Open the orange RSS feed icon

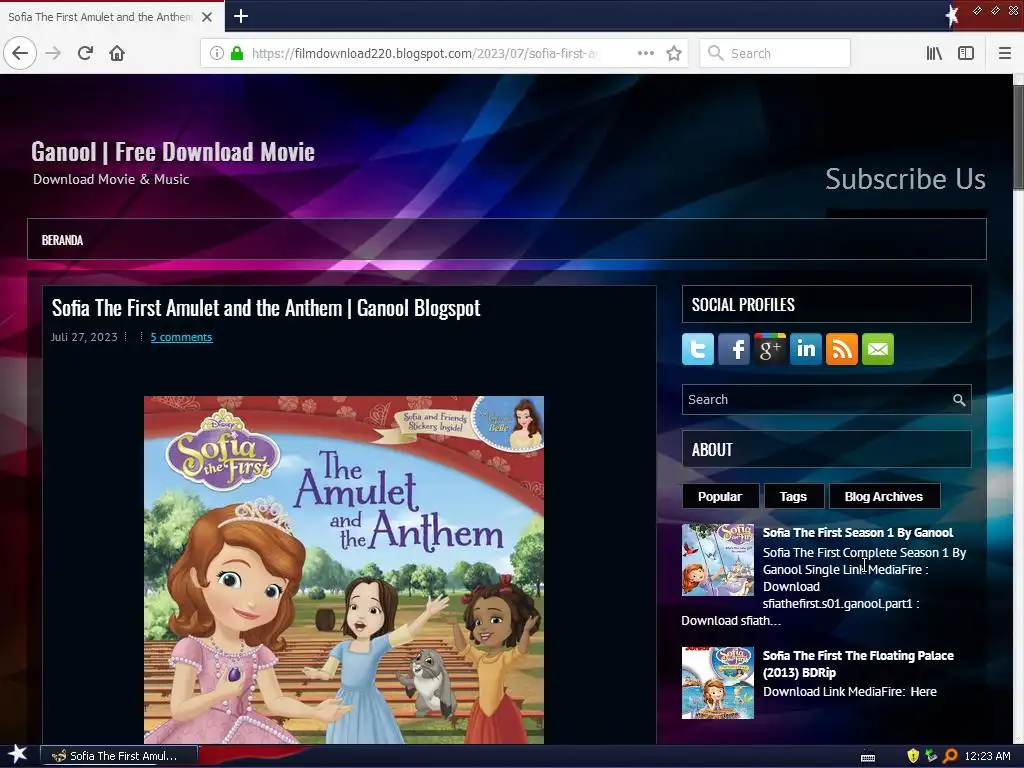tap(841, 349)
